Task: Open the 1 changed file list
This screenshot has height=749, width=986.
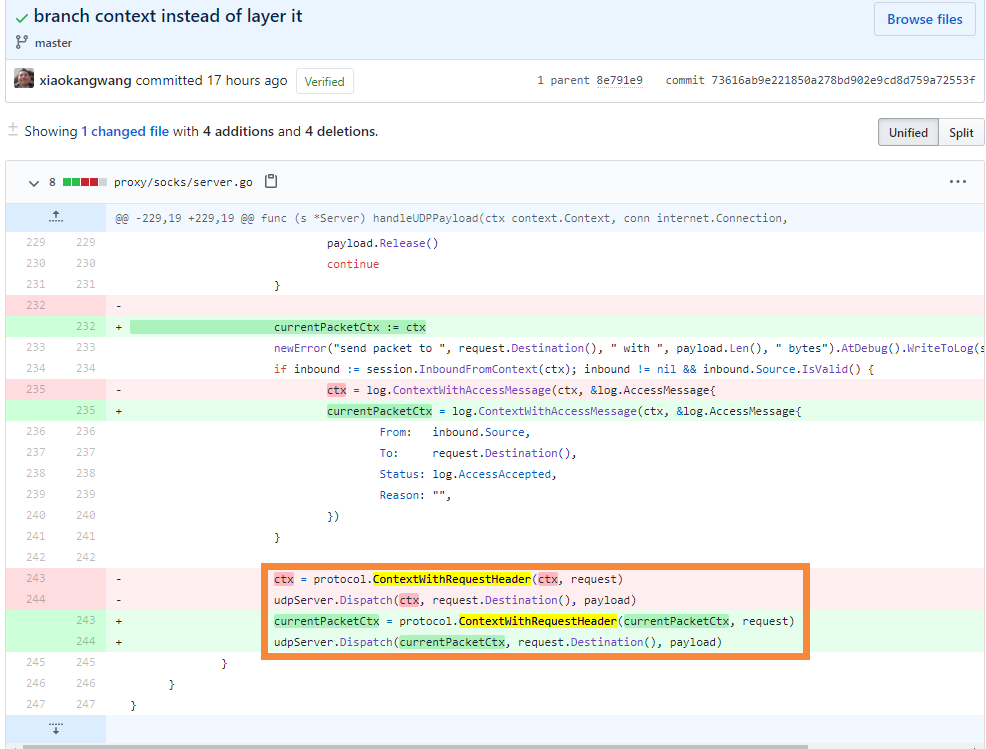Action: pyautogui.click(x=125, y=131)
